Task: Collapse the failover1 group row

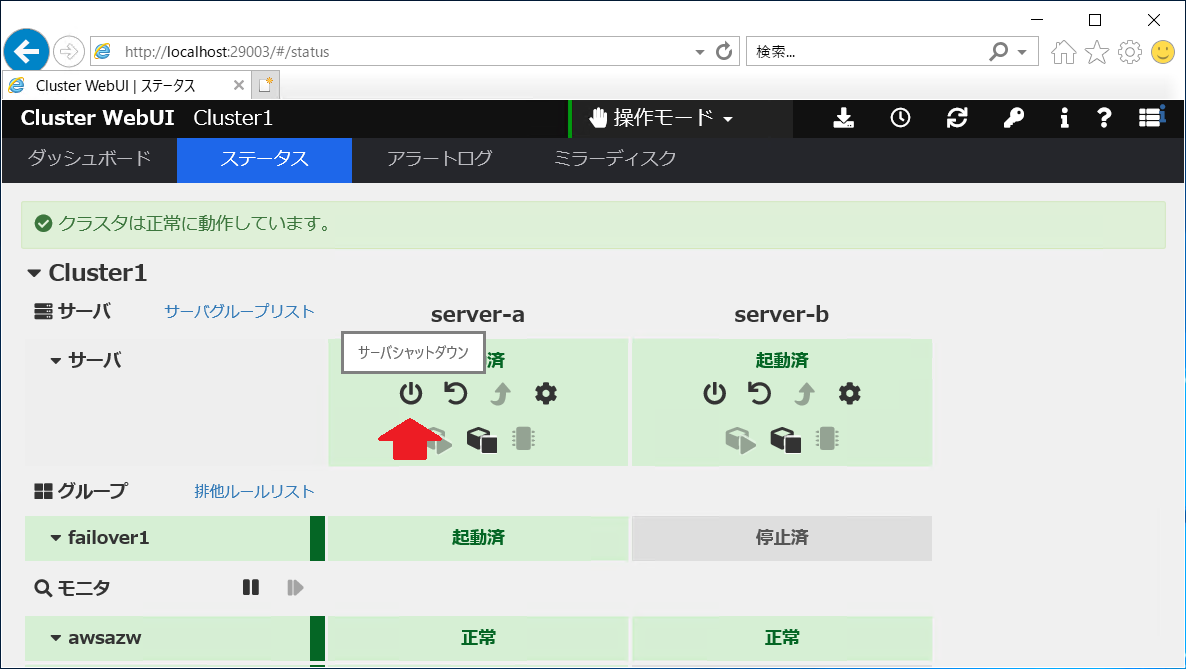Action: pyautogui.click(x=56, y=538)
